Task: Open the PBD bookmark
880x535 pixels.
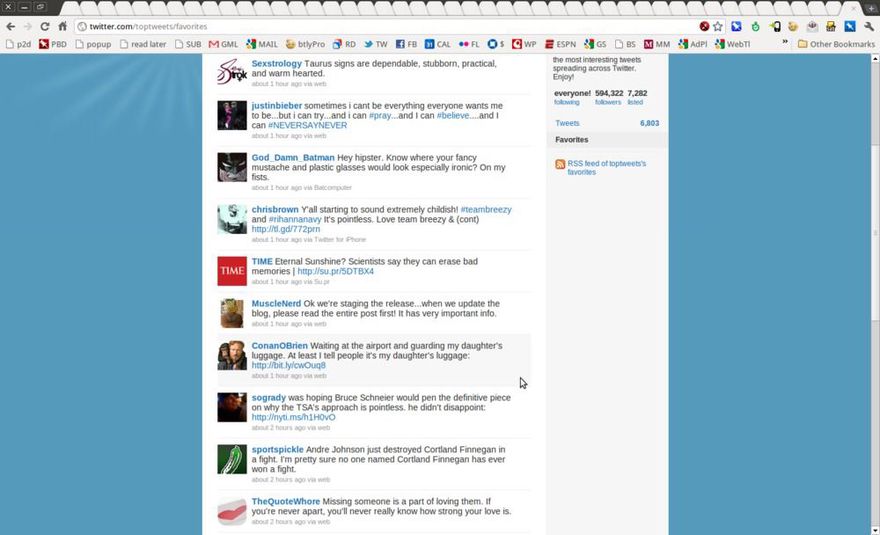Action: point(53,44)
